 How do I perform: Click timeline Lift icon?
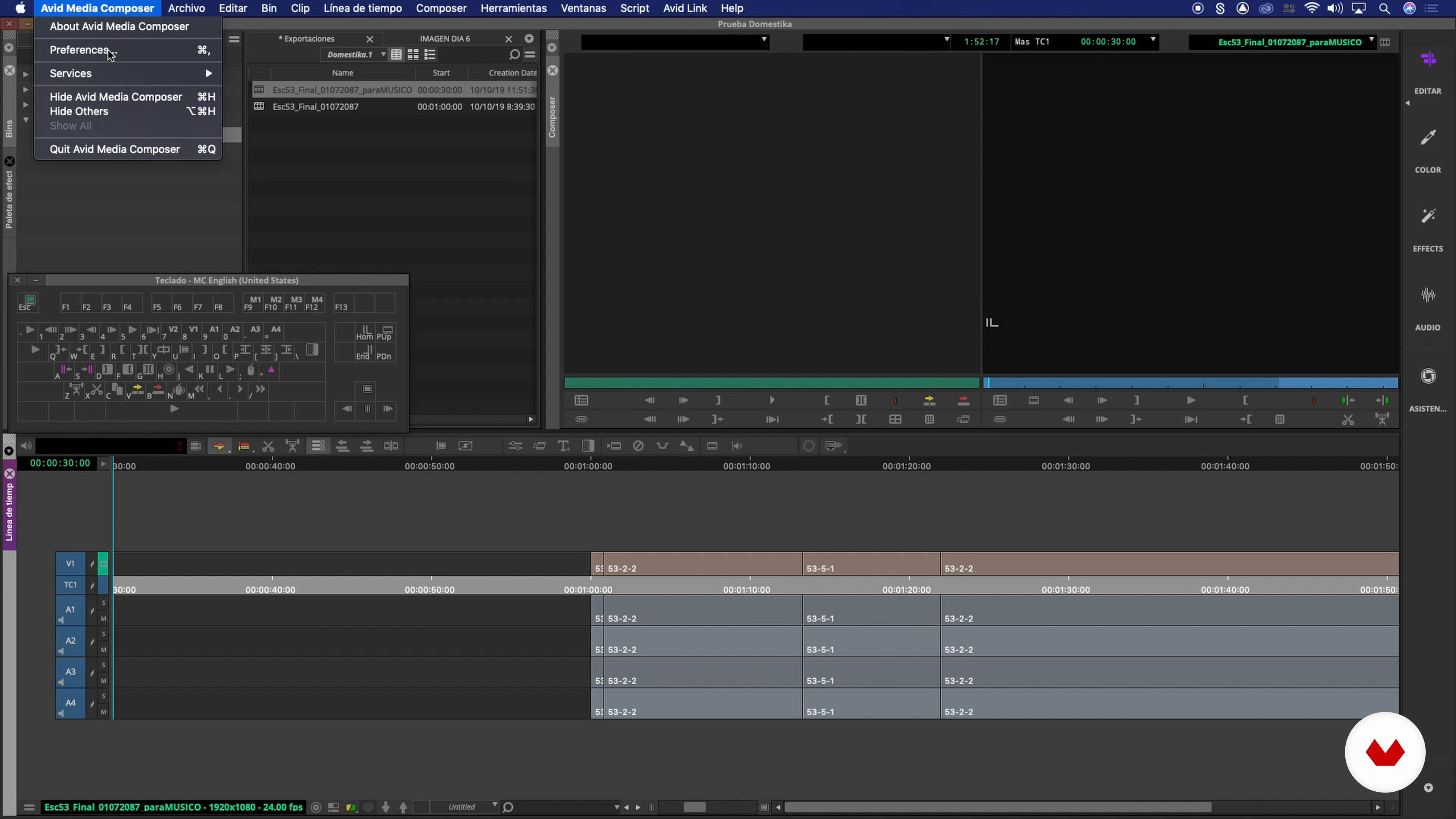click(292, 446)
